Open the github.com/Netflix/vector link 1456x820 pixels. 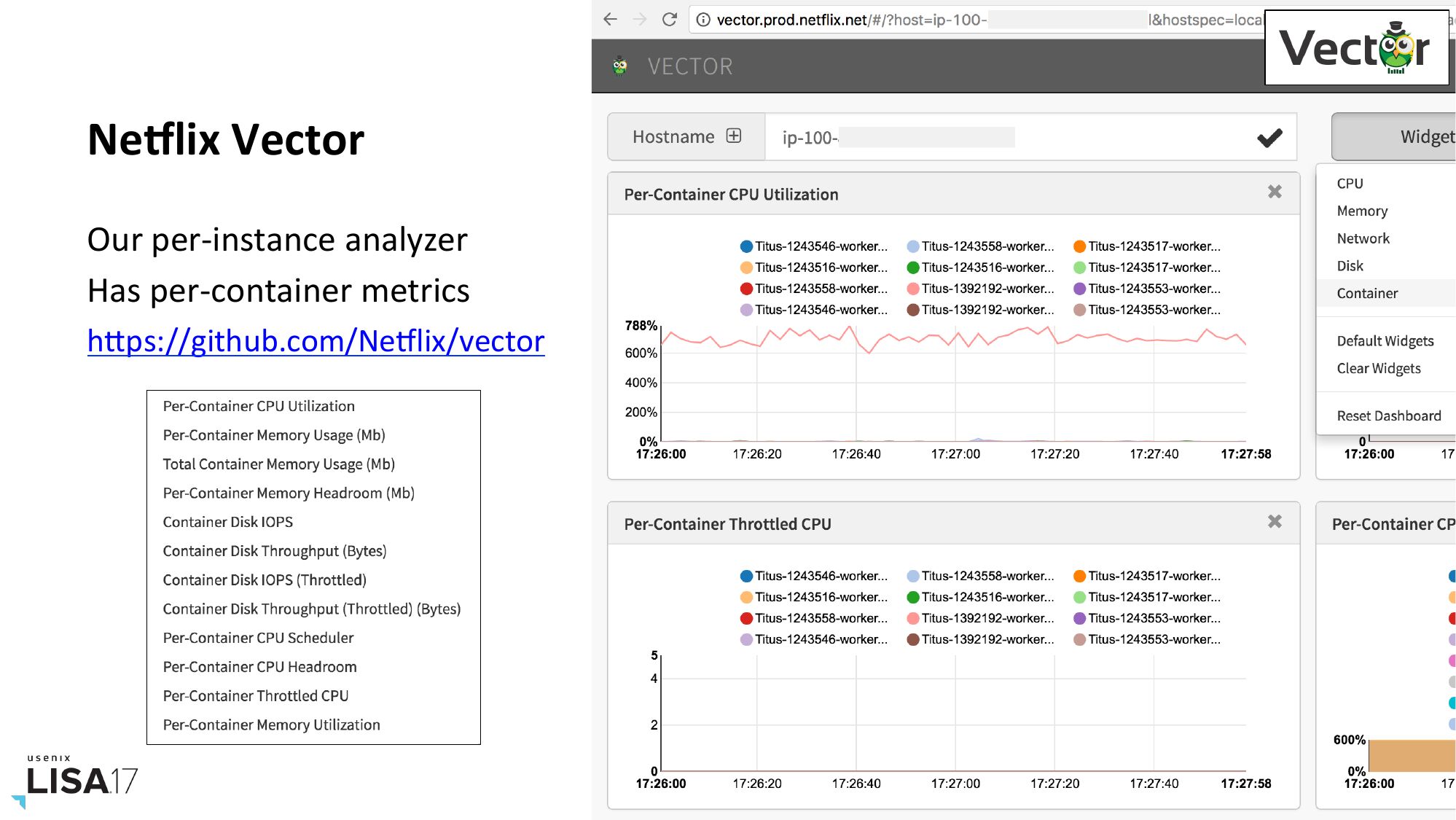(316, 341)
